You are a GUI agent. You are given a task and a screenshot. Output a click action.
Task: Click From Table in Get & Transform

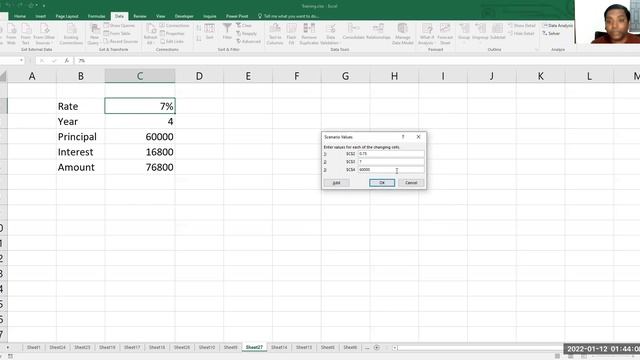pos(117,33)
